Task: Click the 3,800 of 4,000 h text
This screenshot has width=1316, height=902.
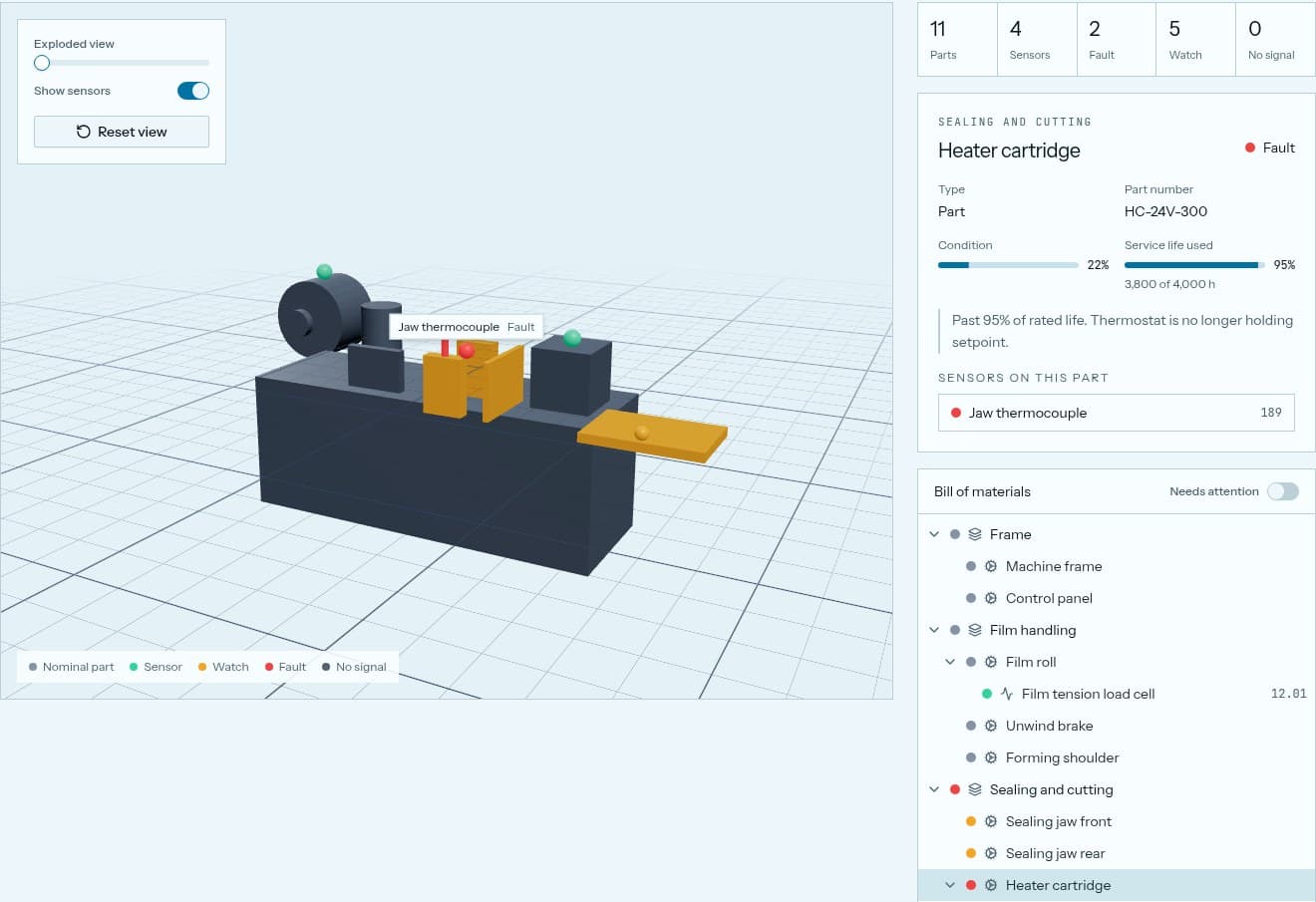Action: tap(1169, 284)
